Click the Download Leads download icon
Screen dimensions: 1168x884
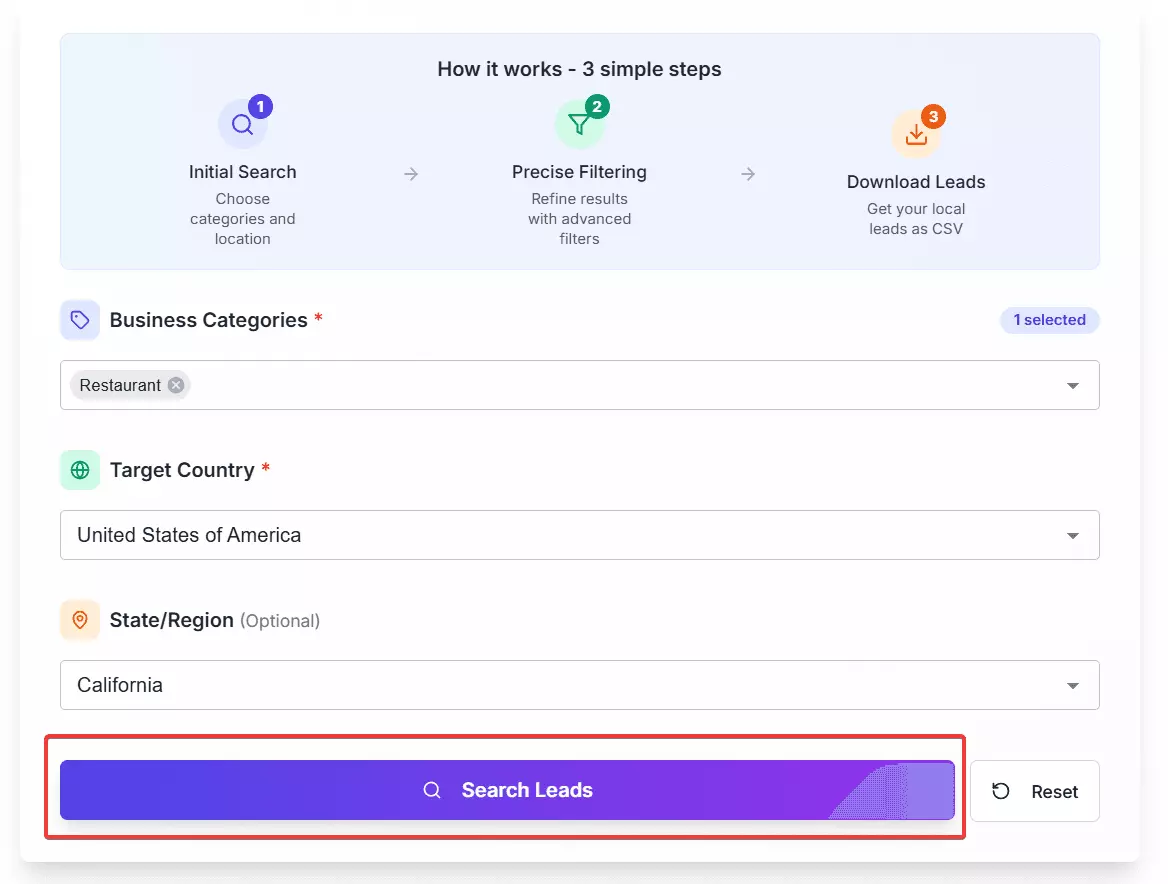(x=916, y=134)
